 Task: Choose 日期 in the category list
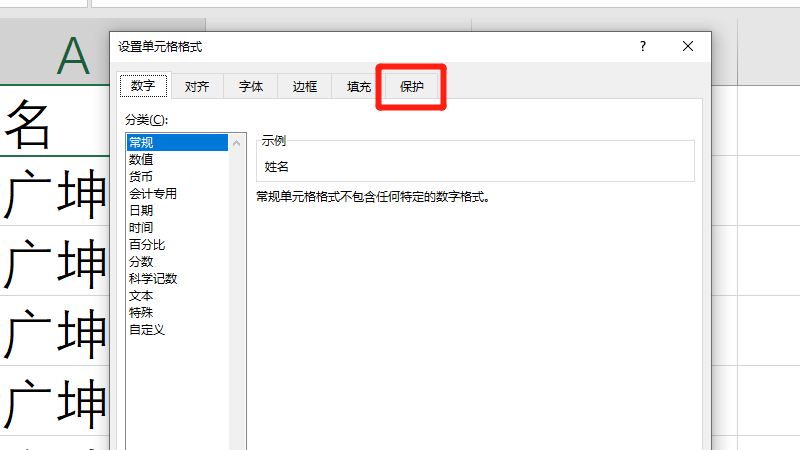pos(141,210)
